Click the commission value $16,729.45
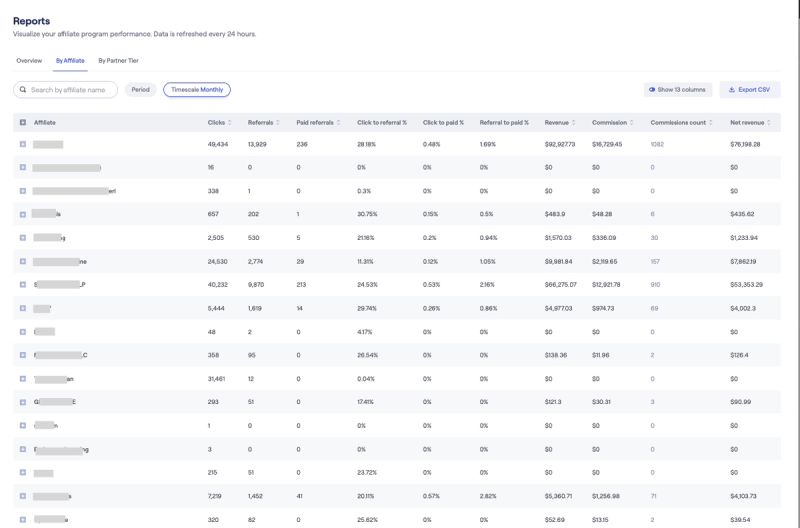 (607, 144)
